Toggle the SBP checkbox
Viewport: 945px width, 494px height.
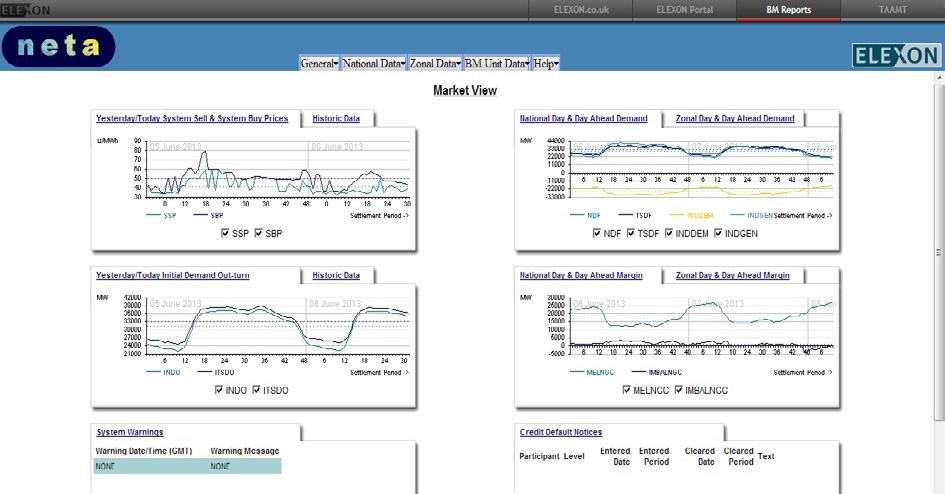259,233
